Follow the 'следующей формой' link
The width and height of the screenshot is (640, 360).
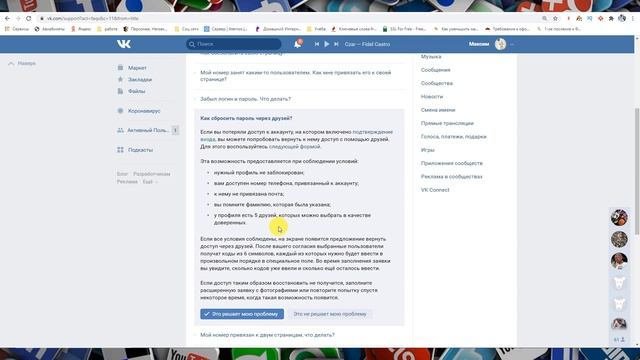(295, 147)
